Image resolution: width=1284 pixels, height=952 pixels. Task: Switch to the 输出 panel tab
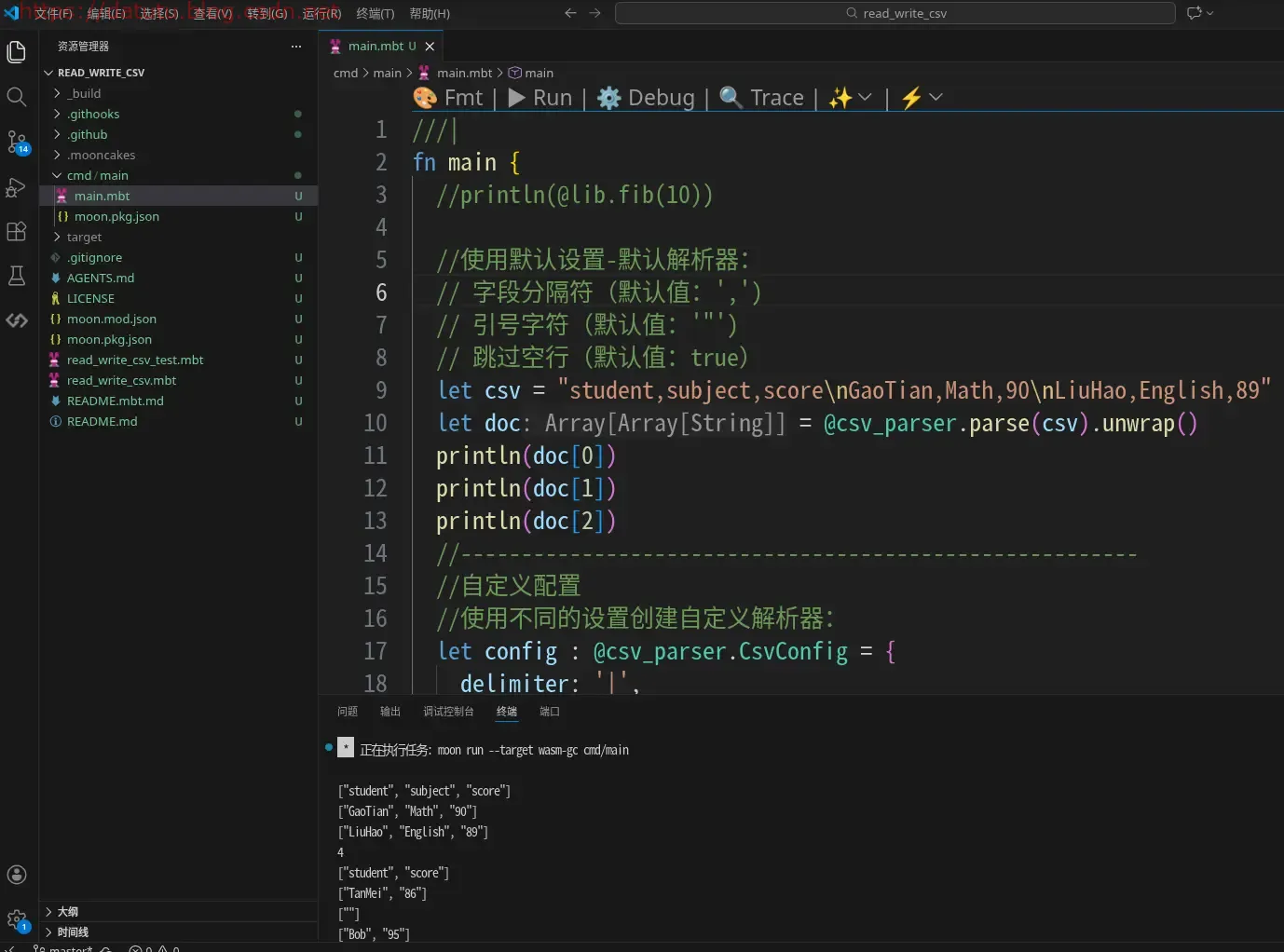pyautogui.click(x=389, y=712)
